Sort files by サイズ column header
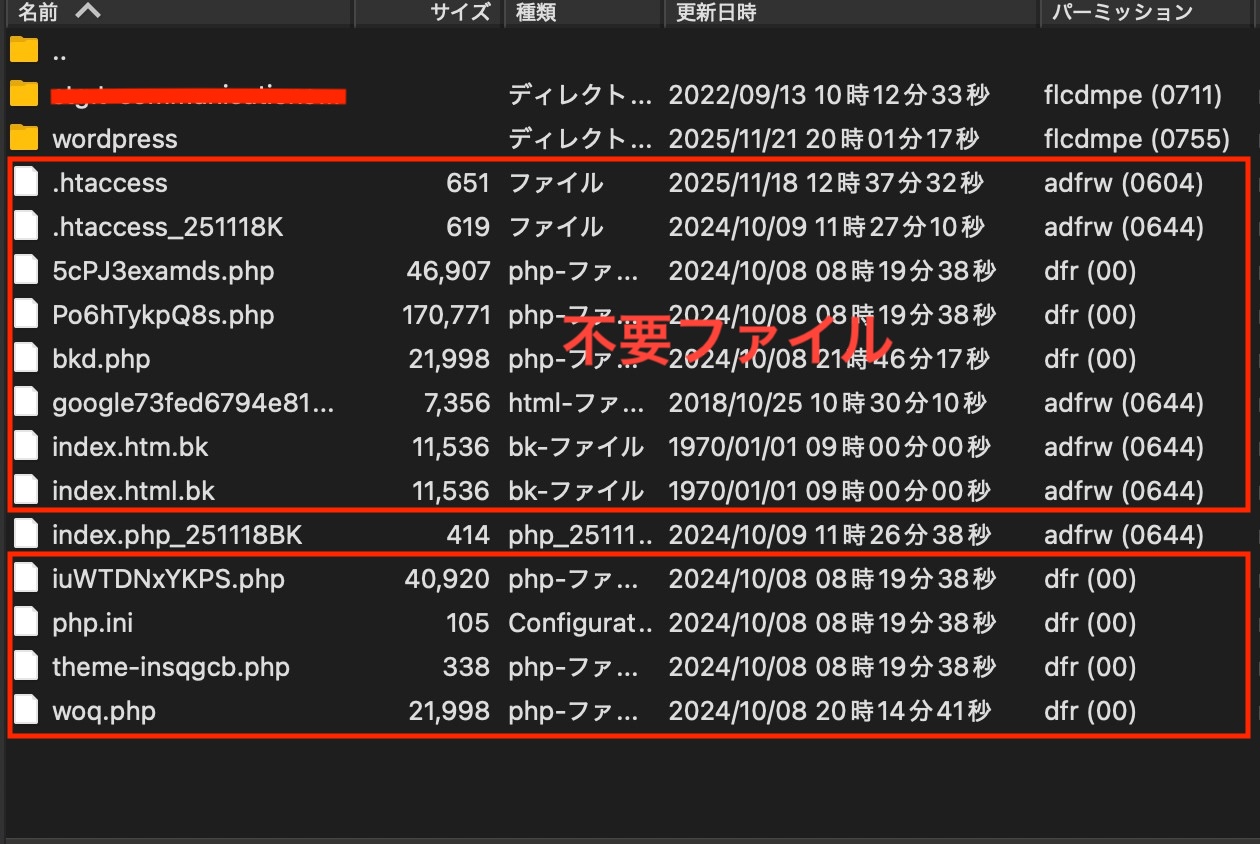This screenshot has height=844, width=1260. 460,12
